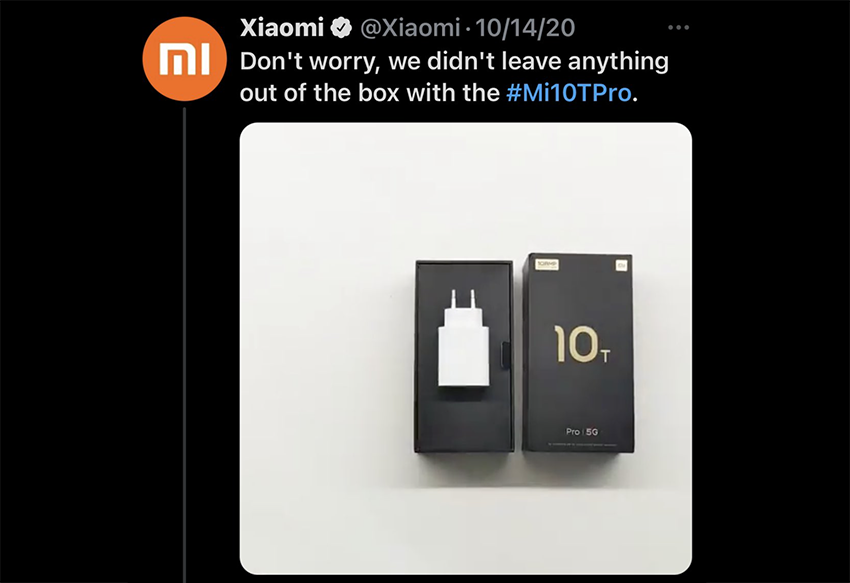Click the Pro 5G label on box
This screenshot has width=850, height=583.
click(x=582, y=432)
